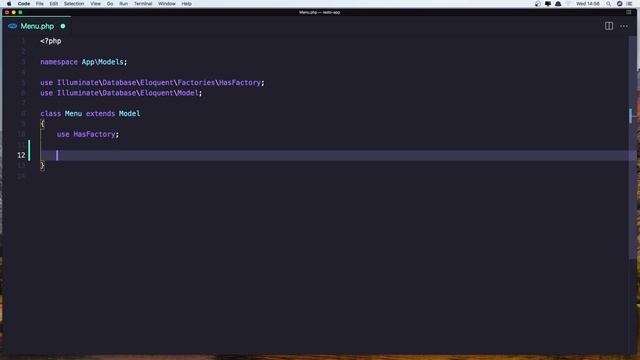Click "HasFactory" in the Factories import line
640x360 pixels.
tap(240, 82)
